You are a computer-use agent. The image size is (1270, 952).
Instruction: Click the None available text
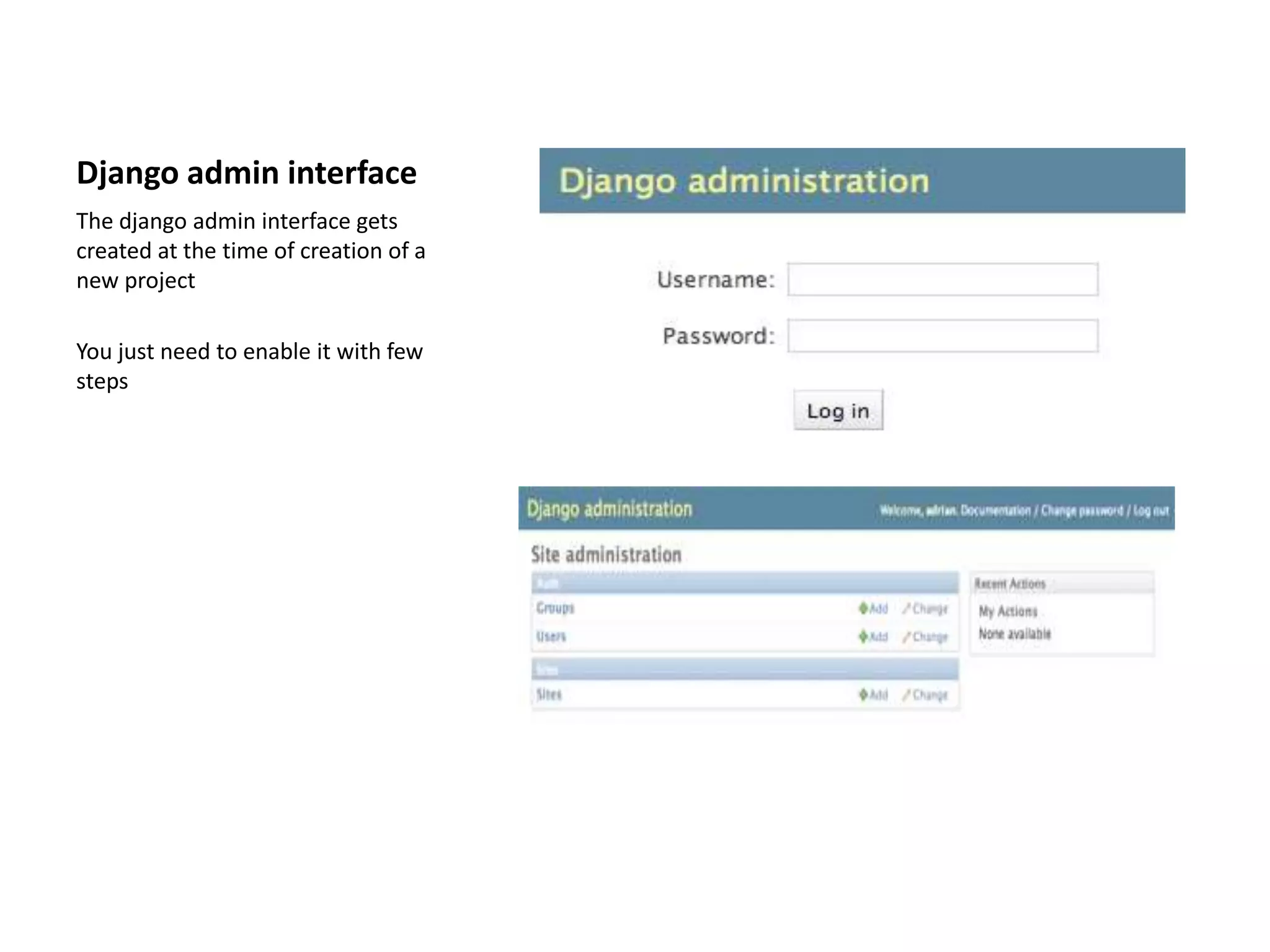point(1015,633)
